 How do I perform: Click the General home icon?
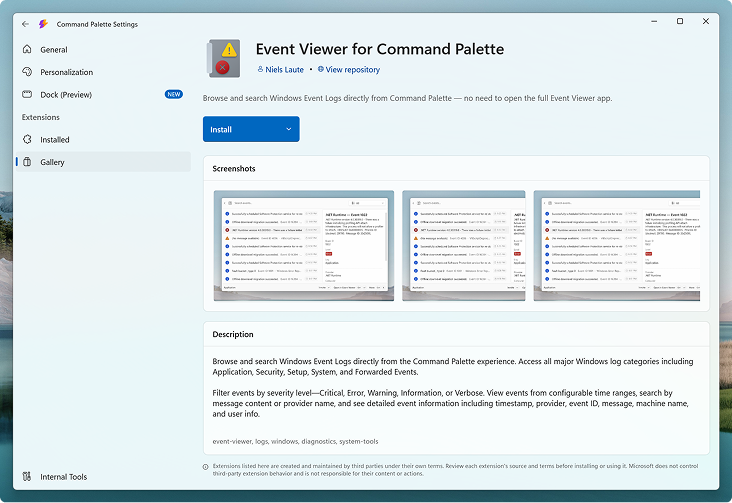point(27,49)
